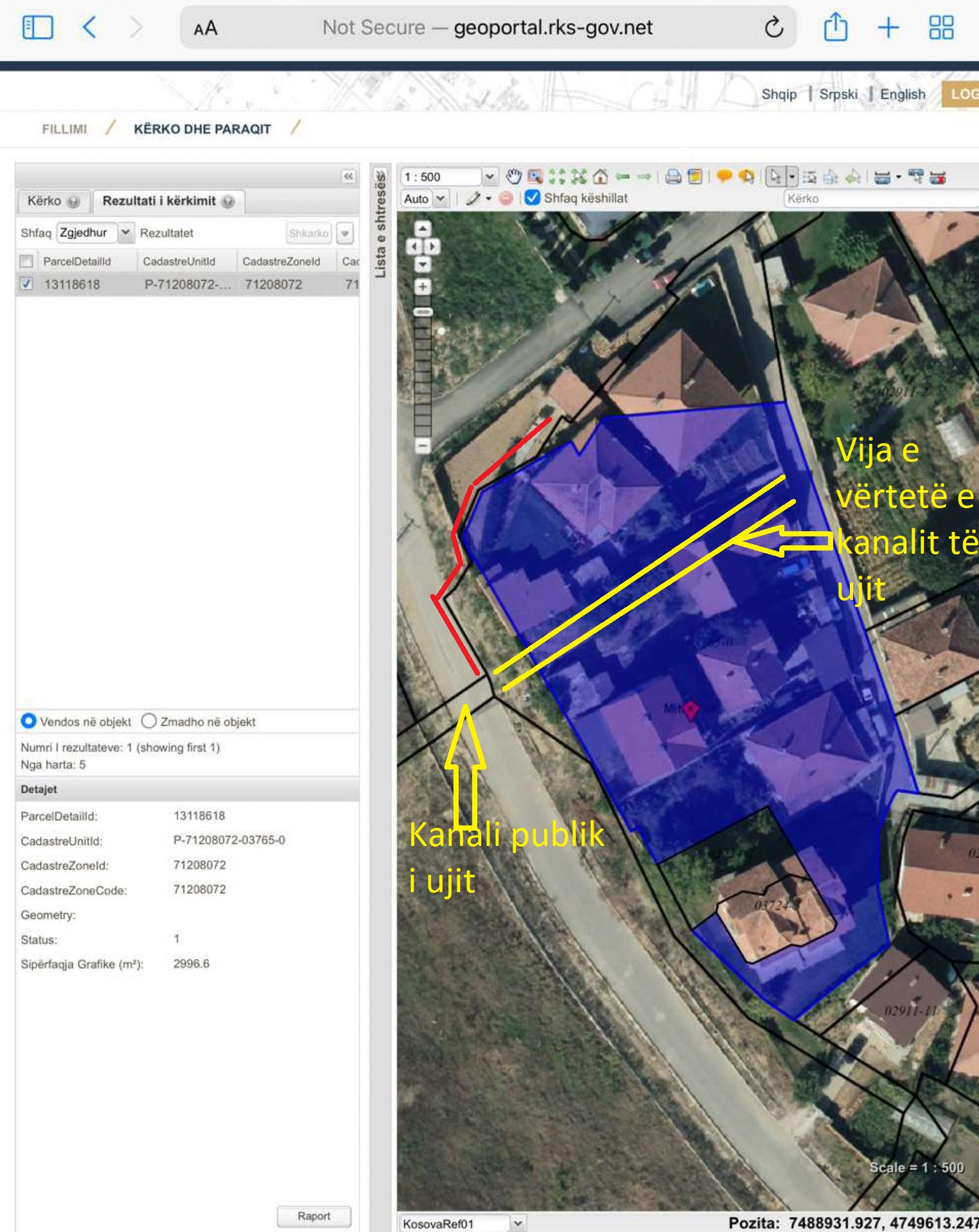Viewport: 979px width, 1232px height.
Task: Click the Kërko map search field
Action: pos(880,198)
